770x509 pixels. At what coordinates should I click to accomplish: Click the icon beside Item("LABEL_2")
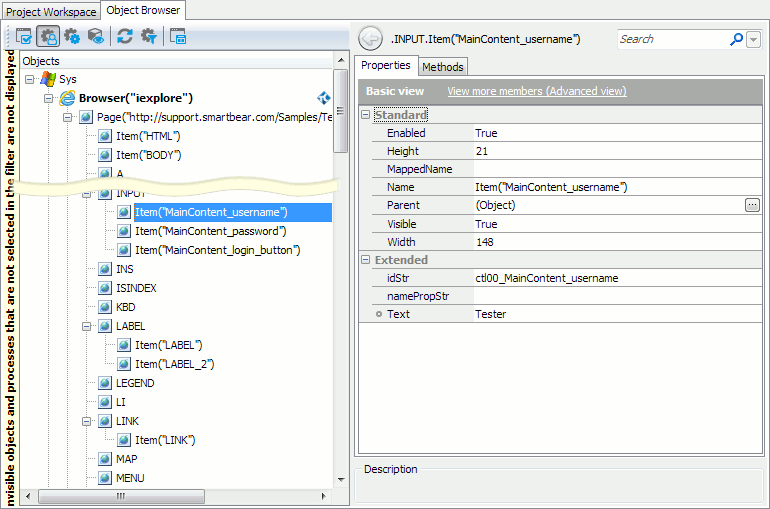124,364
